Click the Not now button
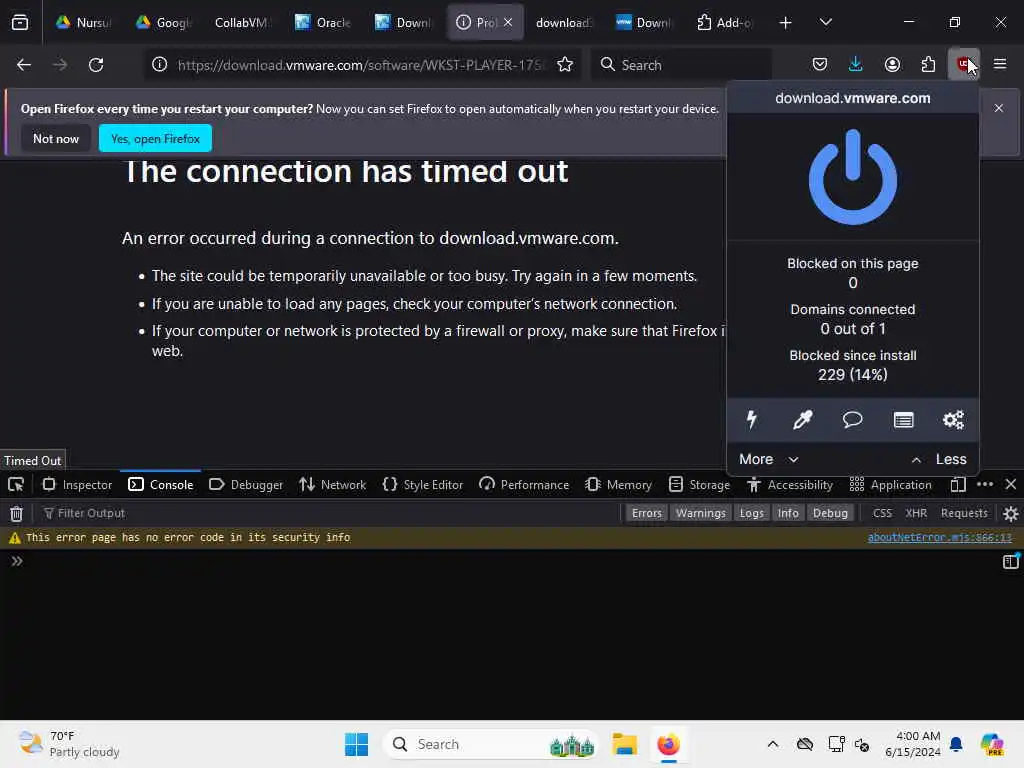This screenshot has width=1024, height=768. coord(56,138)
